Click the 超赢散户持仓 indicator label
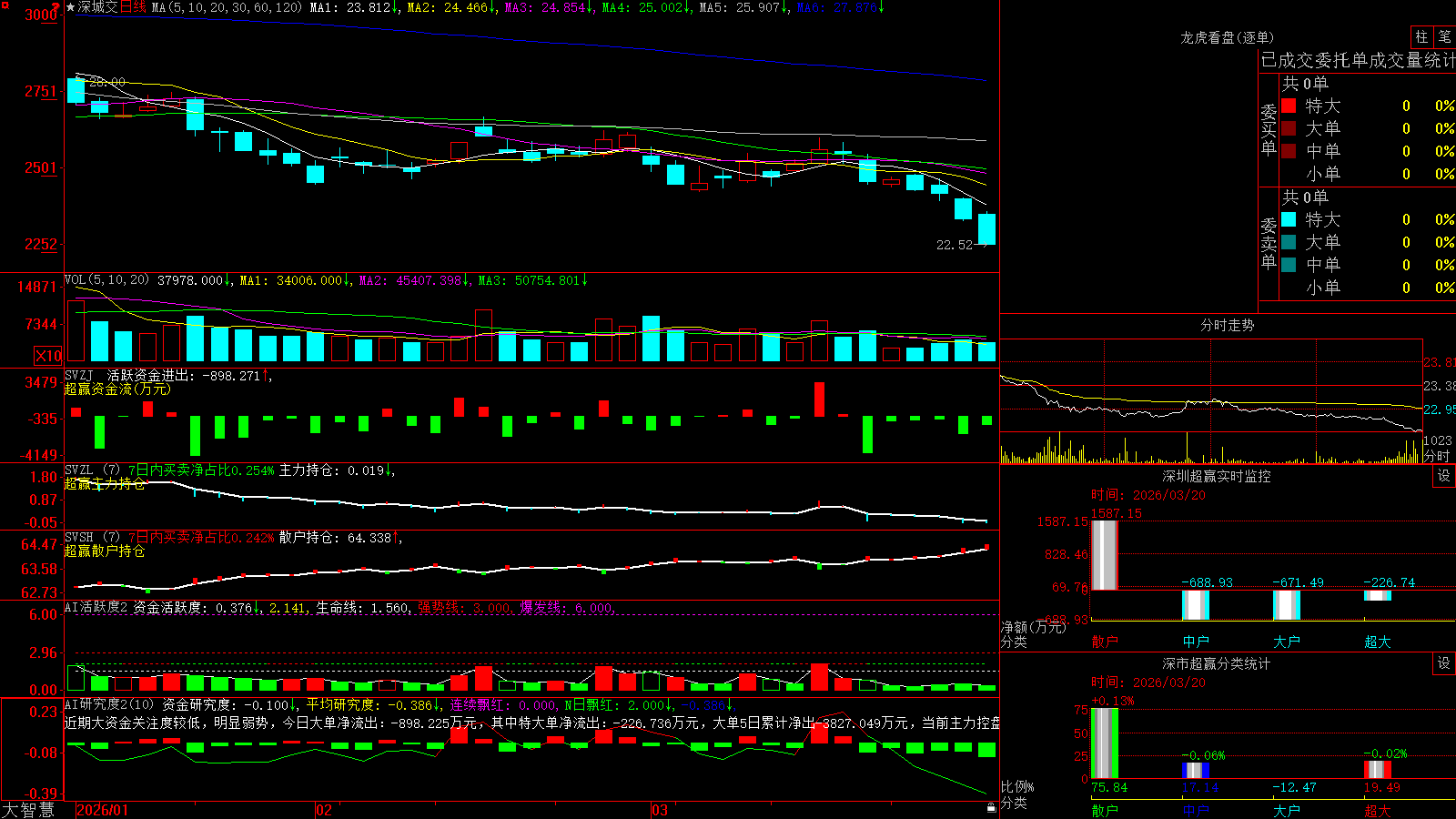 [x=105, y=551]
